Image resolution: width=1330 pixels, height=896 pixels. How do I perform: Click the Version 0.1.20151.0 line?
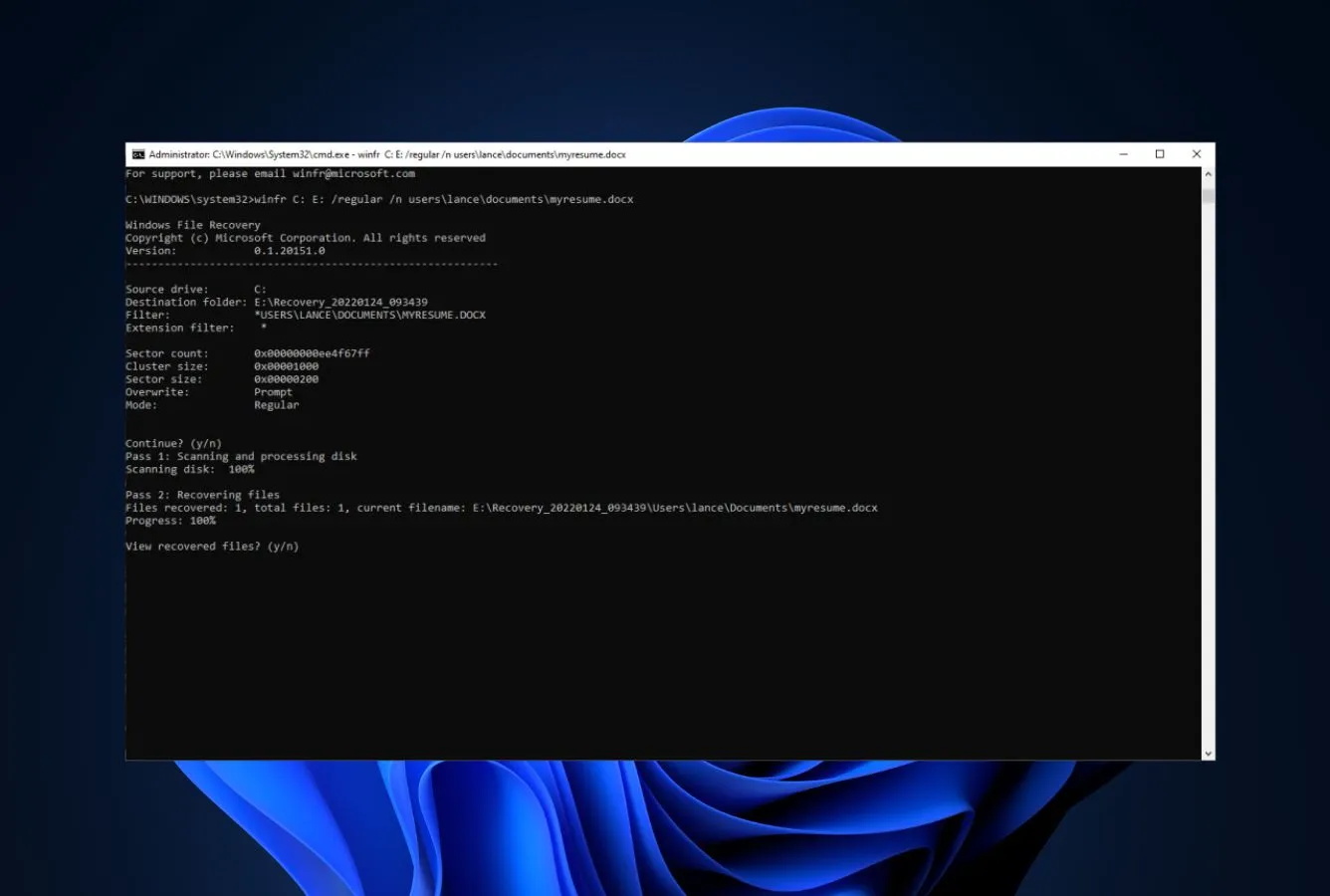(x=225, y=251)
